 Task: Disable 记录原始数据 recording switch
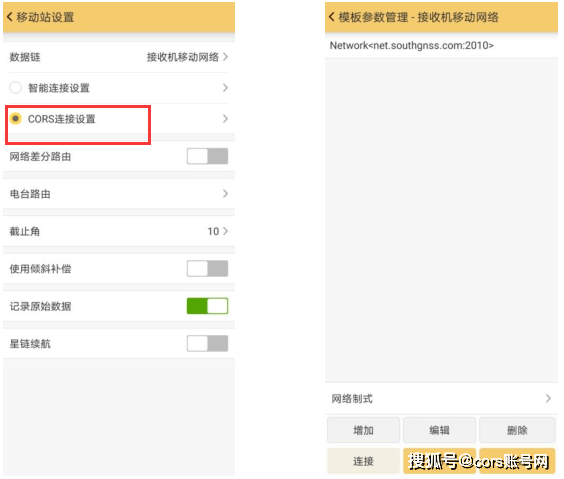[x=207, y=306]
